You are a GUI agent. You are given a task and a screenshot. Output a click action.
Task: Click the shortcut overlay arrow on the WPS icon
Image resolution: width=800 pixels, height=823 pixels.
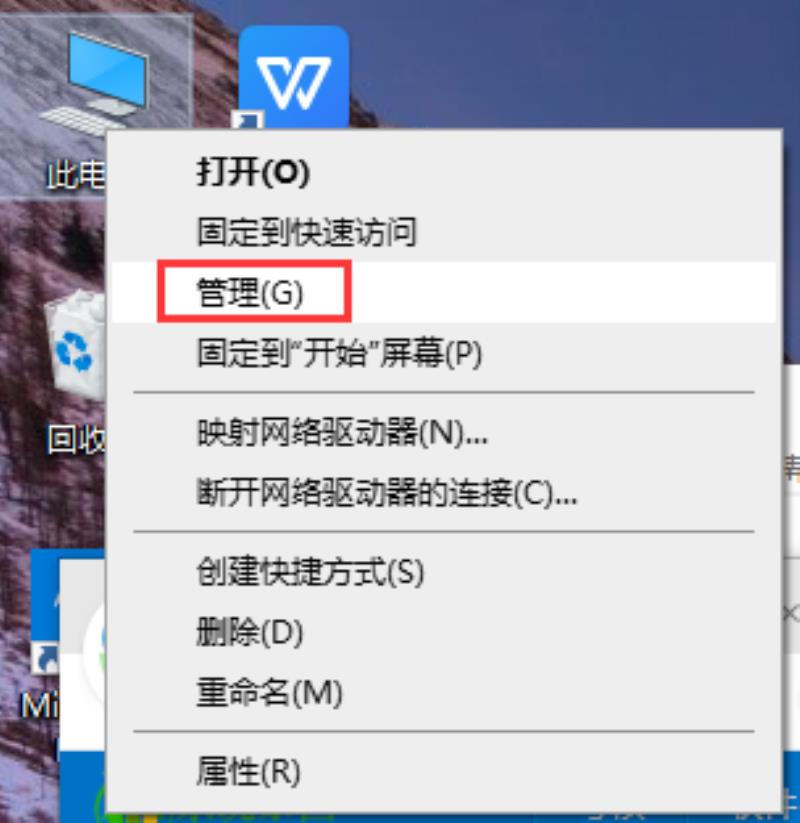(247, 121)
